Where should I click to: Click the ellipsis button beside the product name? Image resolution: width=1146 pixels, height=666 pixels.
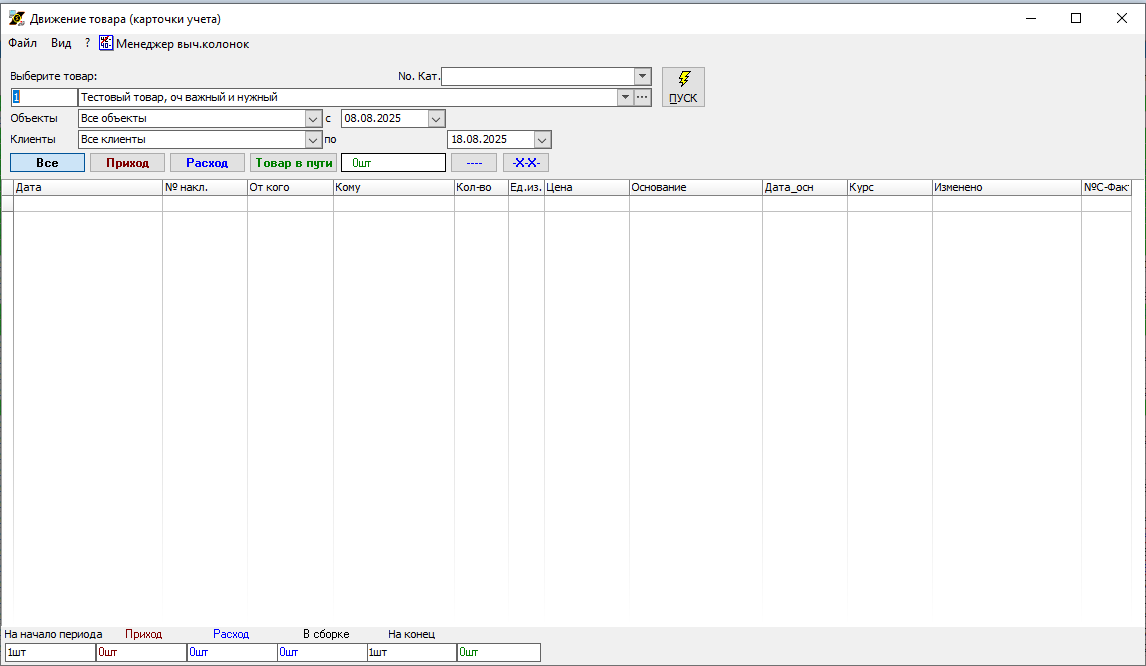pyautogui.click(x=643, y=97)
